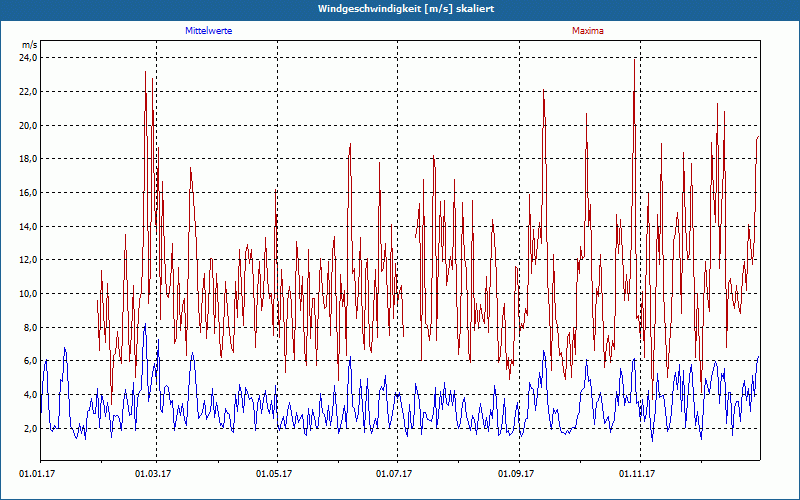Click the Mittelwerte legend label

click(x=208, y=31)
